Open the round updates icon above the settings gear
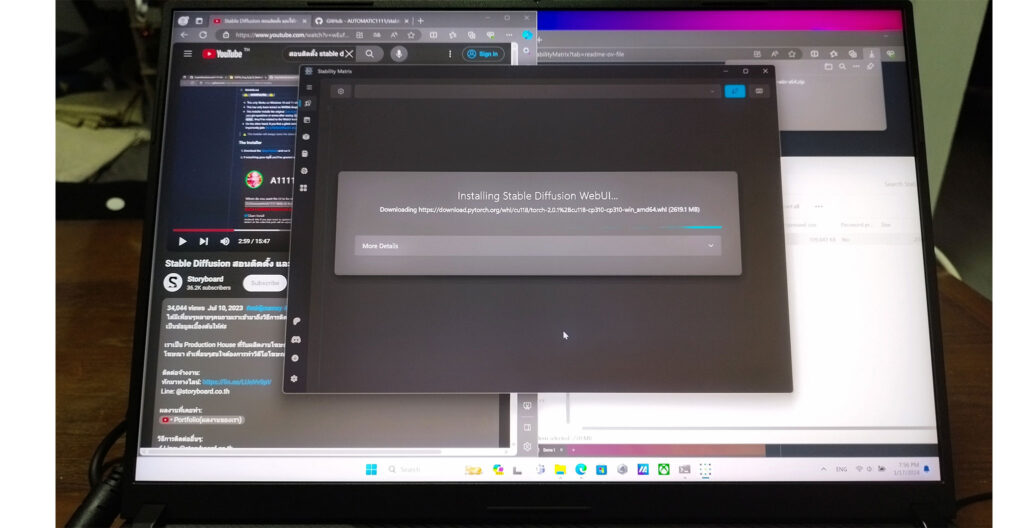 295,359
